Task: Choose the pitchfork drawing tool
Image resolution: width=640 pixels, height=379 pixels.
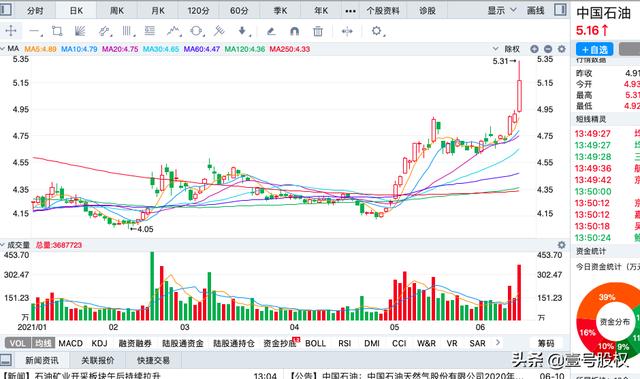Action: [x=220, y=31]
